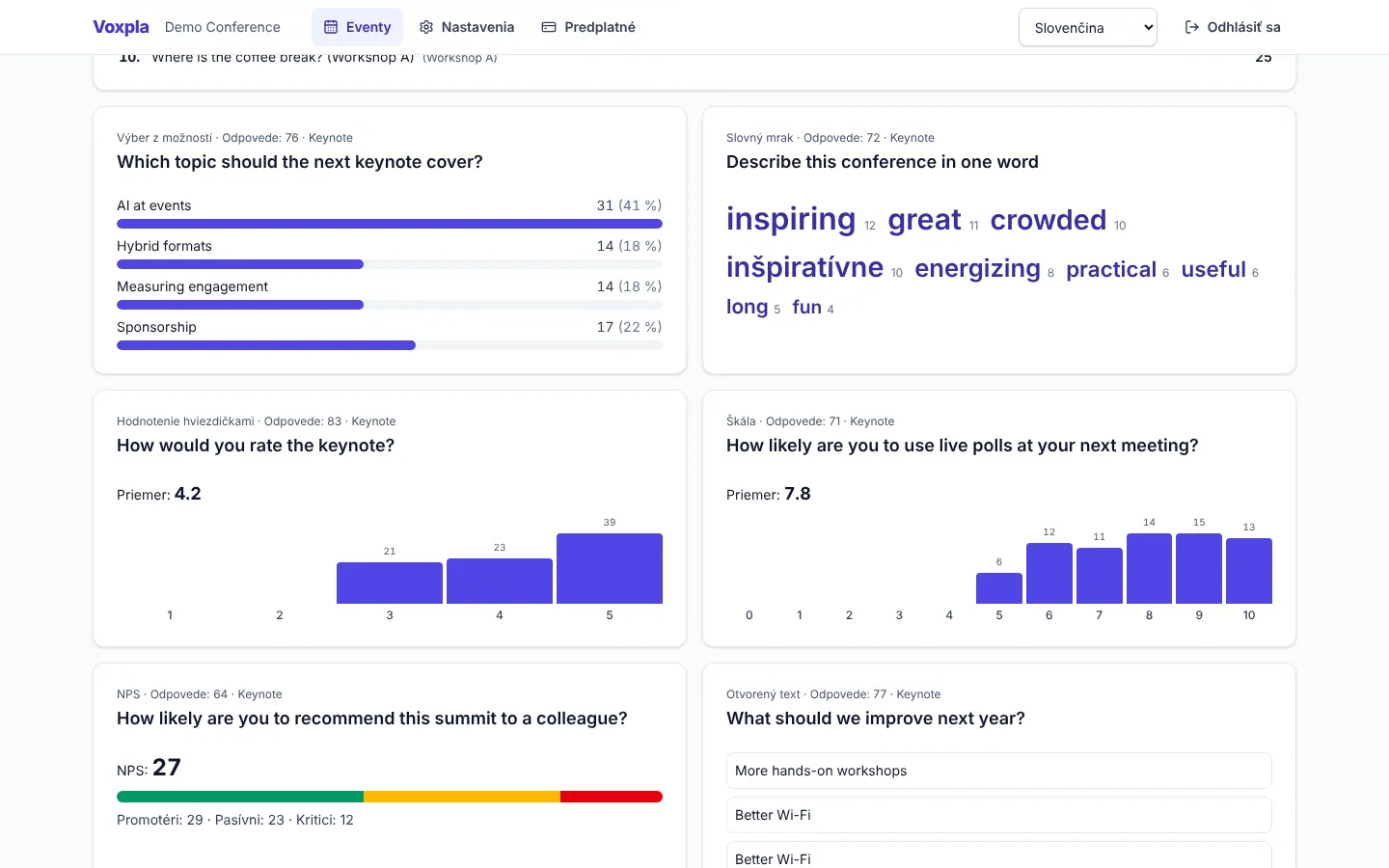
Task: Click the calendar icon beside Eventy
Action: pyautogui.click(x=331, y=27)
